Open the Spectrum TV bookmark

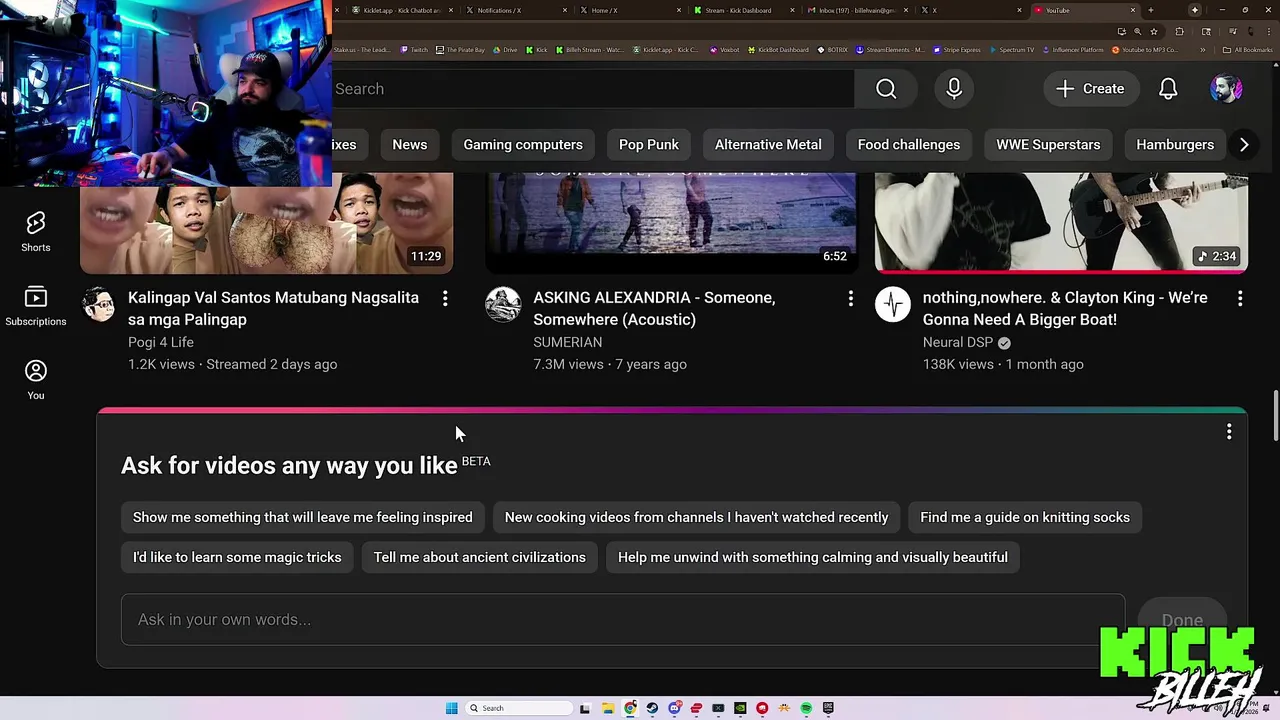coord(1011,50)
